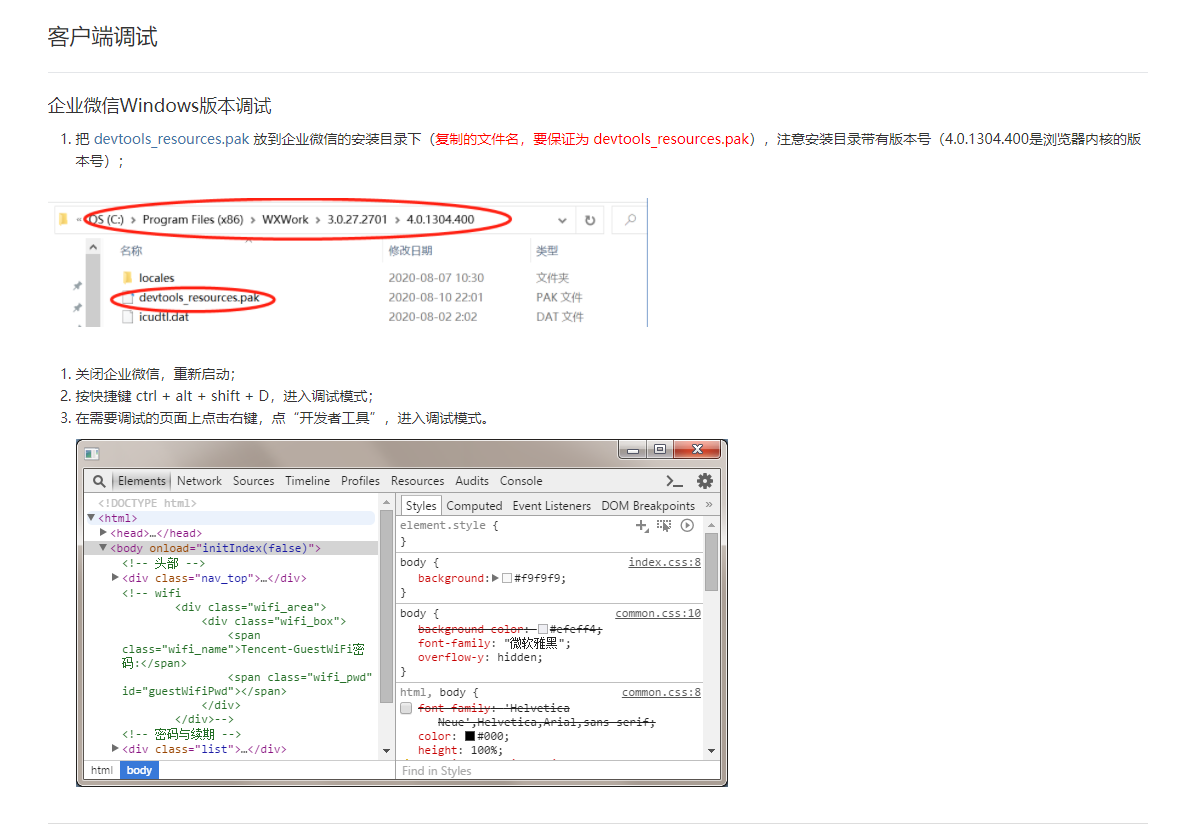Expand the background property triangle
1202x835 pixels.
pos(496,578)
